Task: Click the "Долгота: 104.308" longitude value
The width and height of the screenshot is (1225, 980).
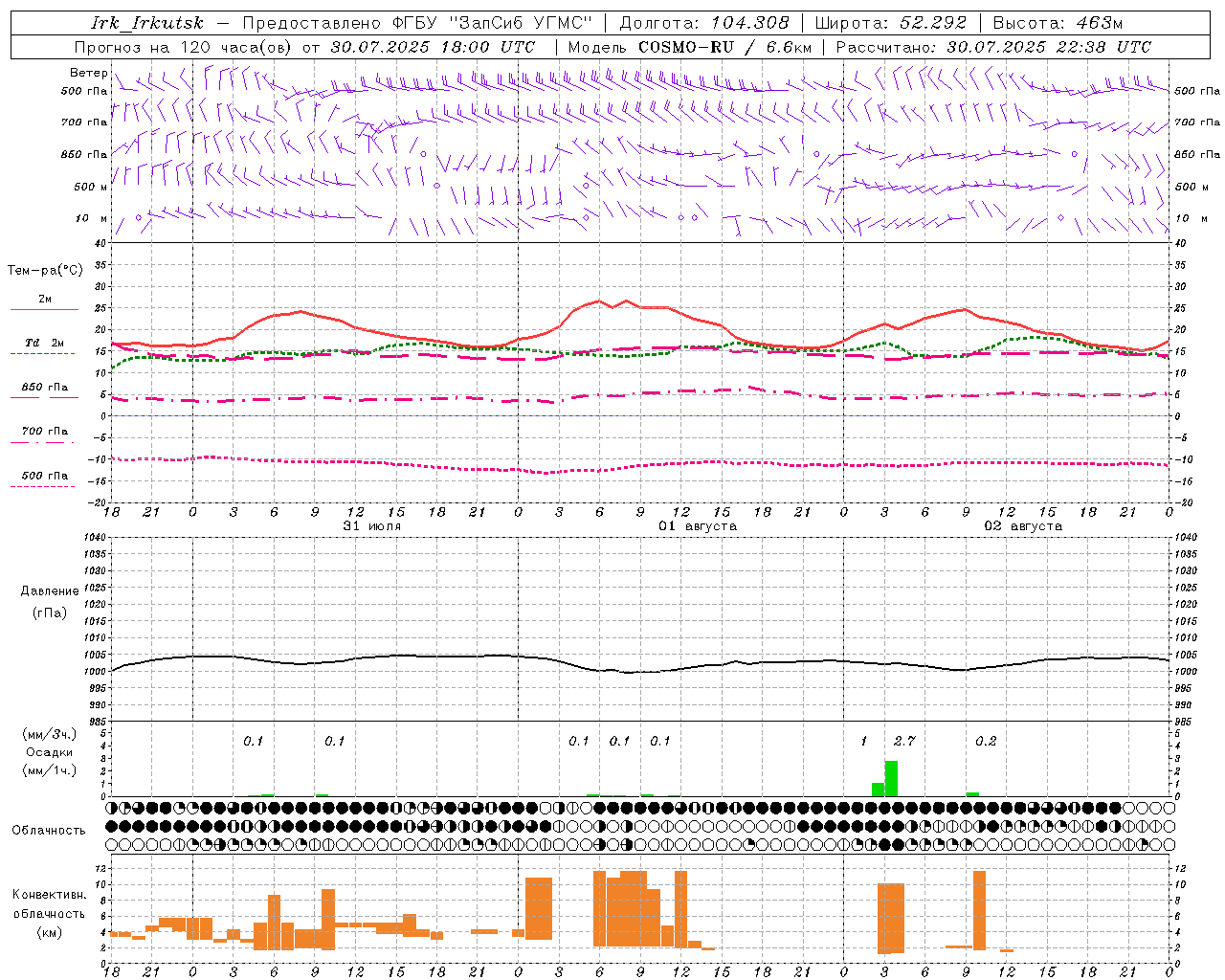Action: click(704, 23)
